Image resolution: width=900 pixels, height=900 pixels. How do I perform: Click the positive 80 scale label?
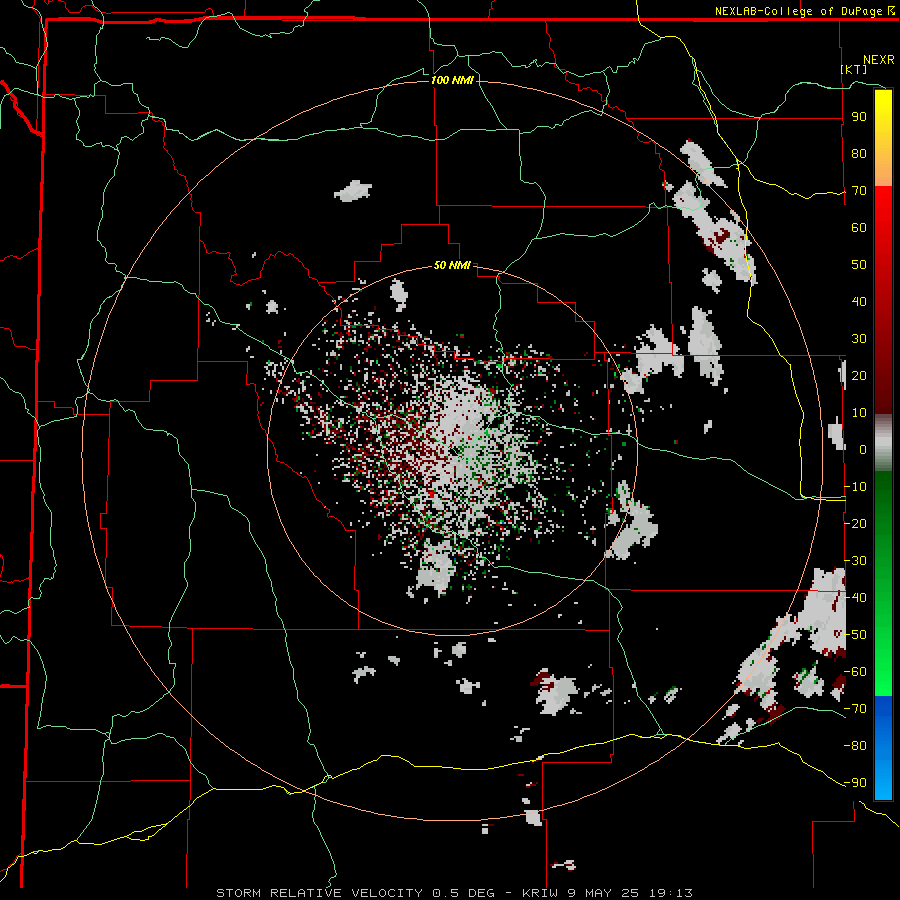pos(859,154)
